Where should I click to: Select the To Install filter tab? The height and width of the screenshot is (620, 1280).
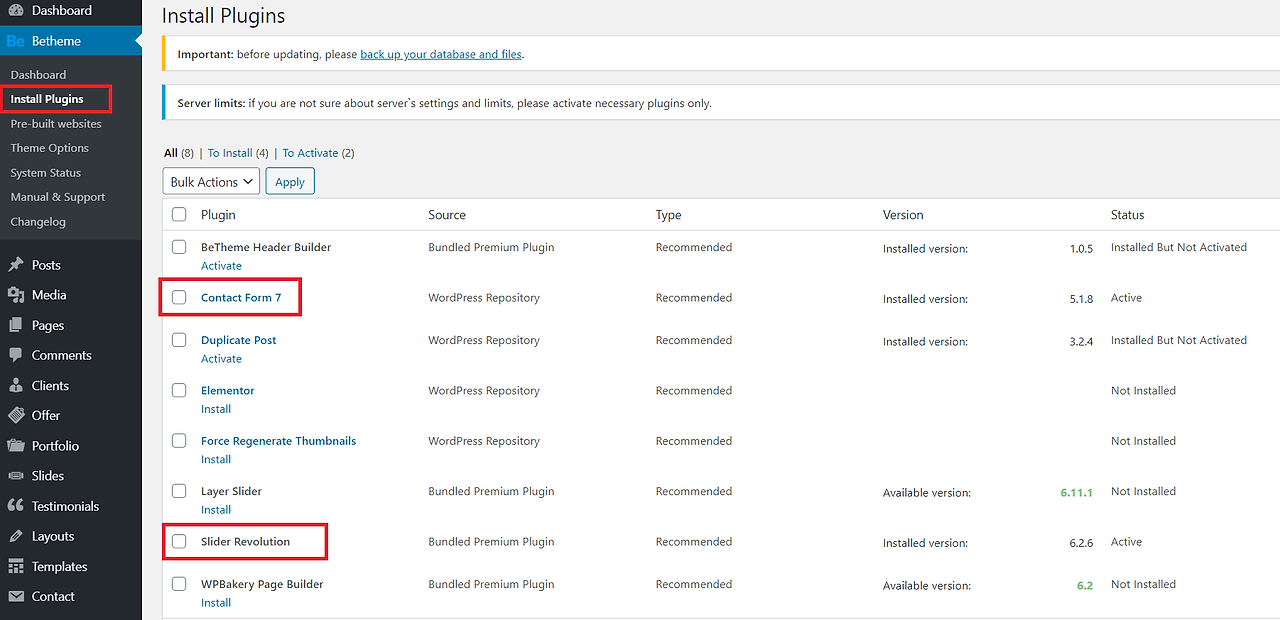[x=230, y=153]
